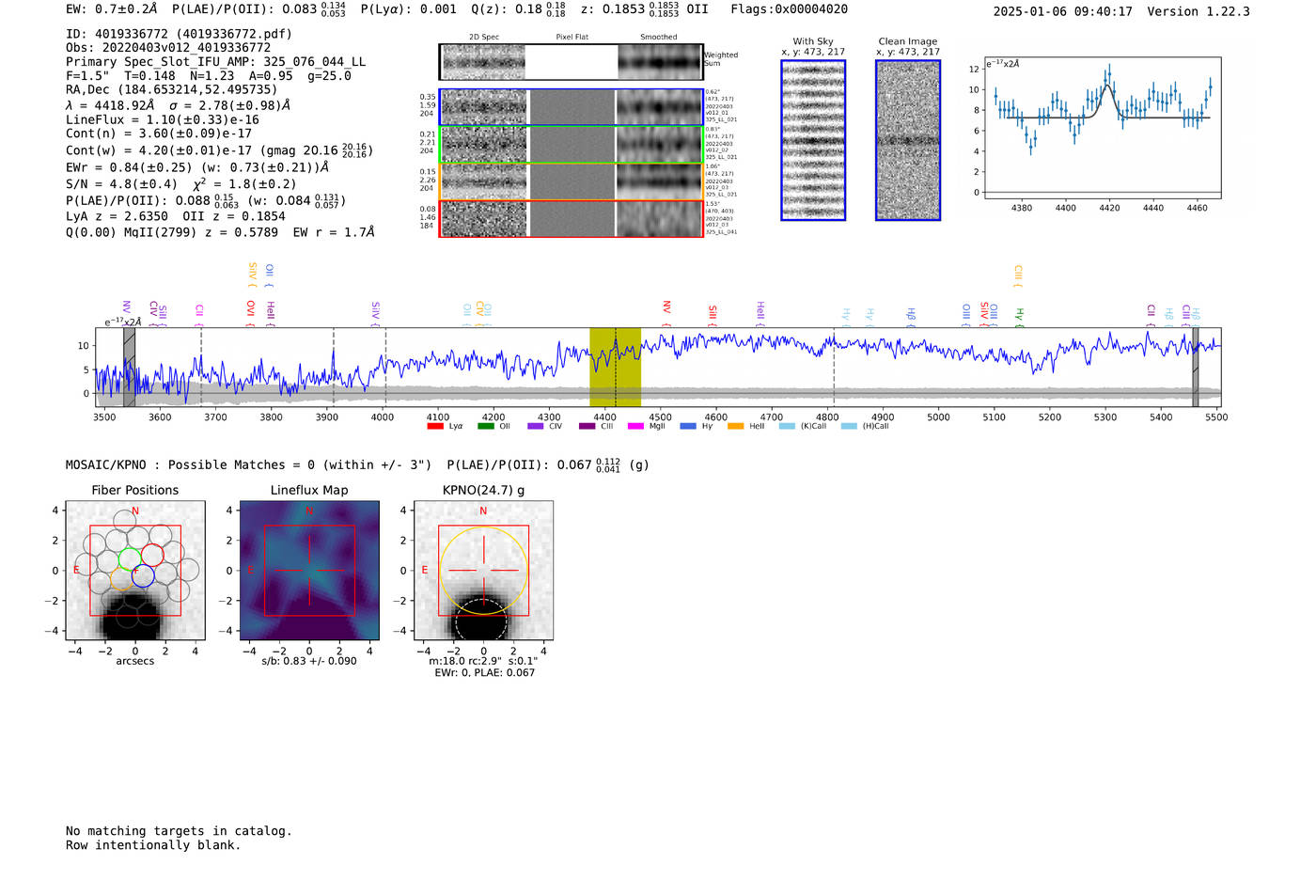Open the With Sky cutout image
The height and width of the screenshot is (896, 1316).
coord(813,140)
